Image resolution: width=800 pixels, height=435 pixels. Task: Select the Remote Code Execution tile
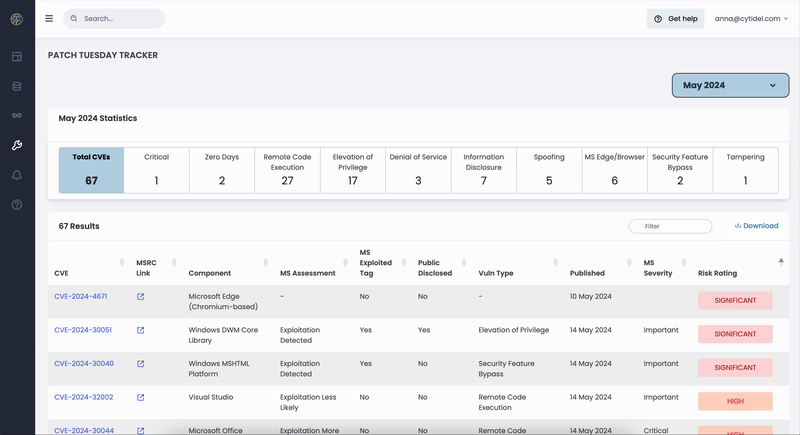pyautogui.click(x=287, y=170)
